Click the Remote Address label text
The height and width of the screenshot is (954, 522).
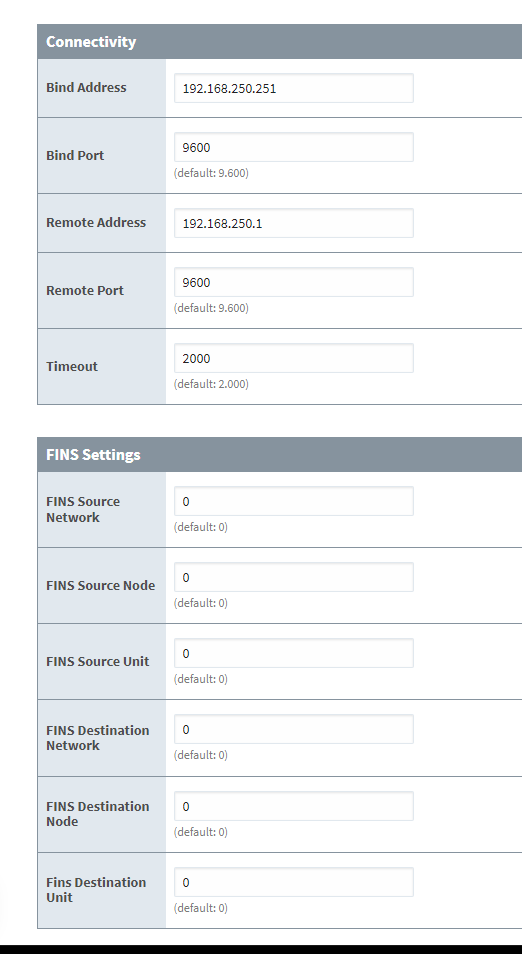pos(96,223)
